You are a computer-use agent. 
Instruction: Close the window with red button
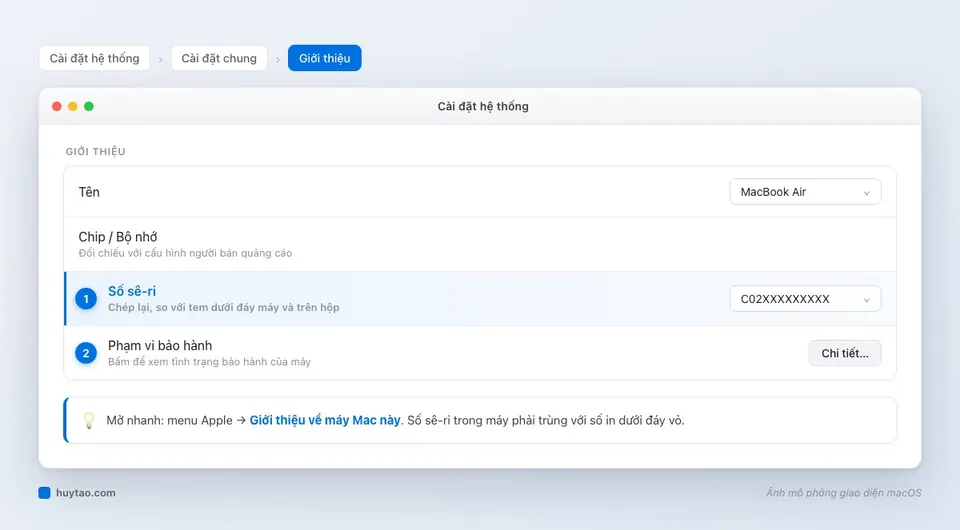57,106
